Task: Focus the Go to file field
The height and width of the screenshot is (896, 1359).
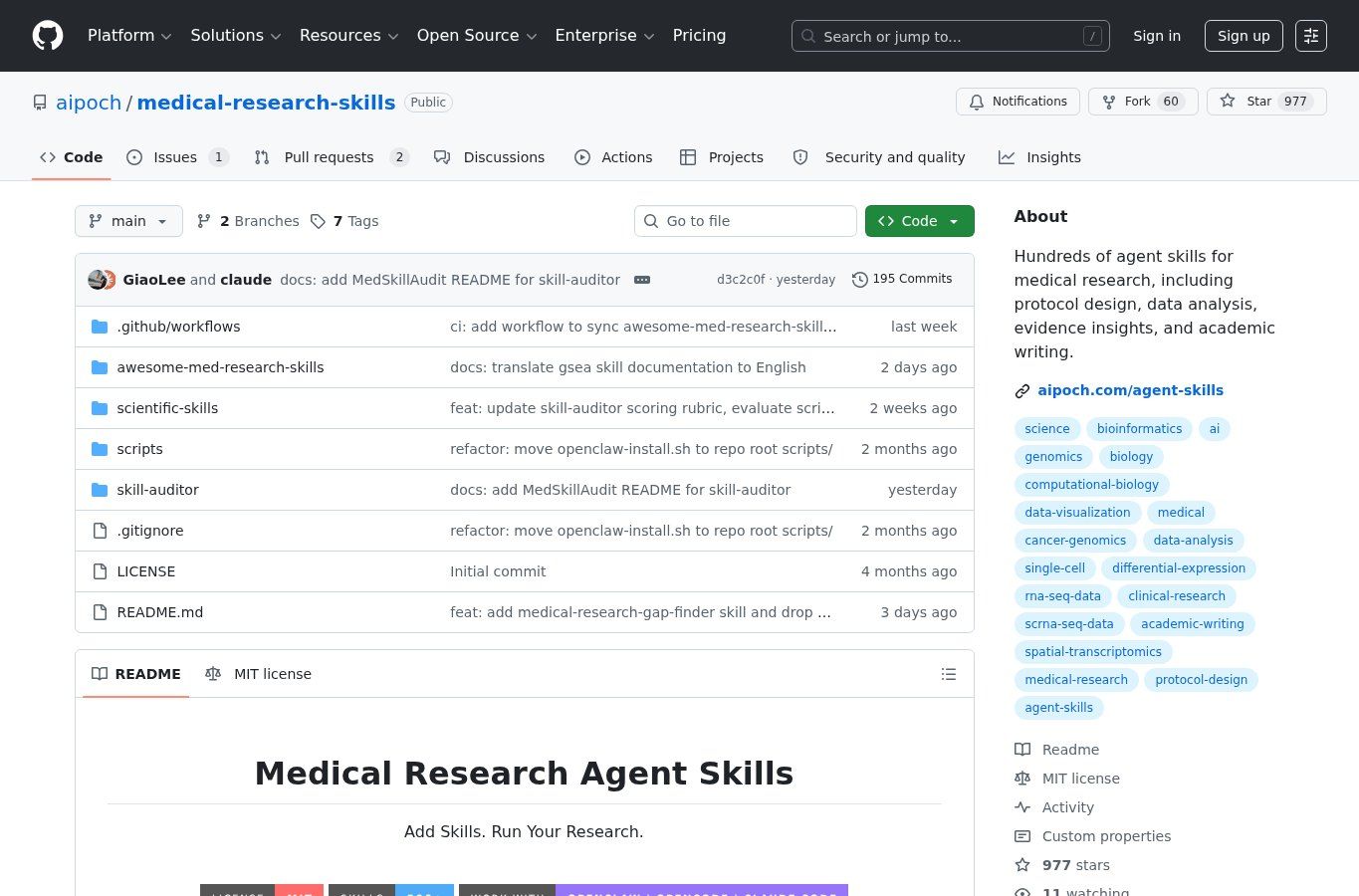Action: [x=746, y=221]
